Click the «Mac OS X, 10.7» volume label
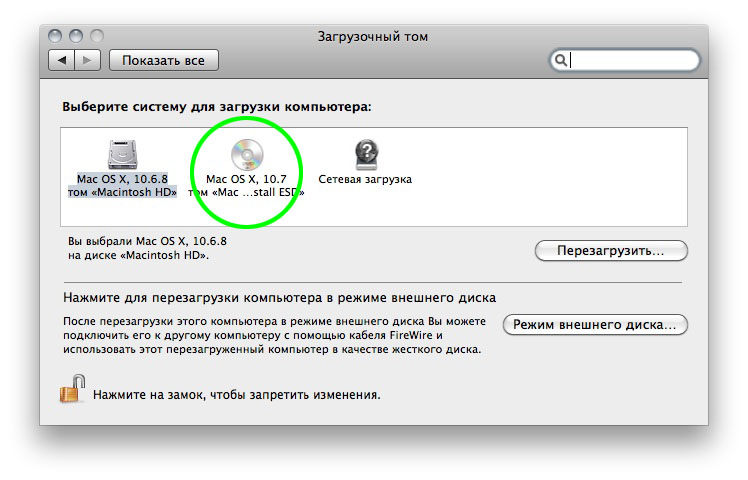This screenshot has height=480, width=748. coord(246,179)
